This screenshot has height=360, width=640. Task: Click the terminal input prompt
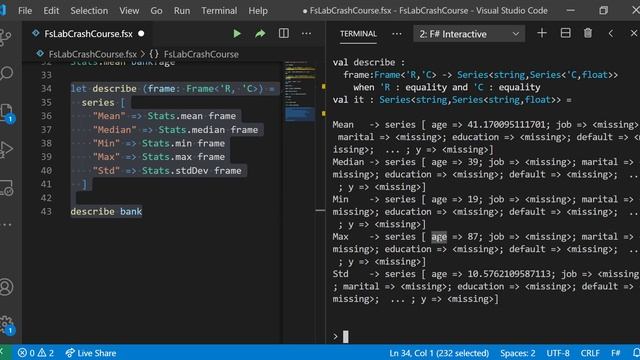point(345,337)
